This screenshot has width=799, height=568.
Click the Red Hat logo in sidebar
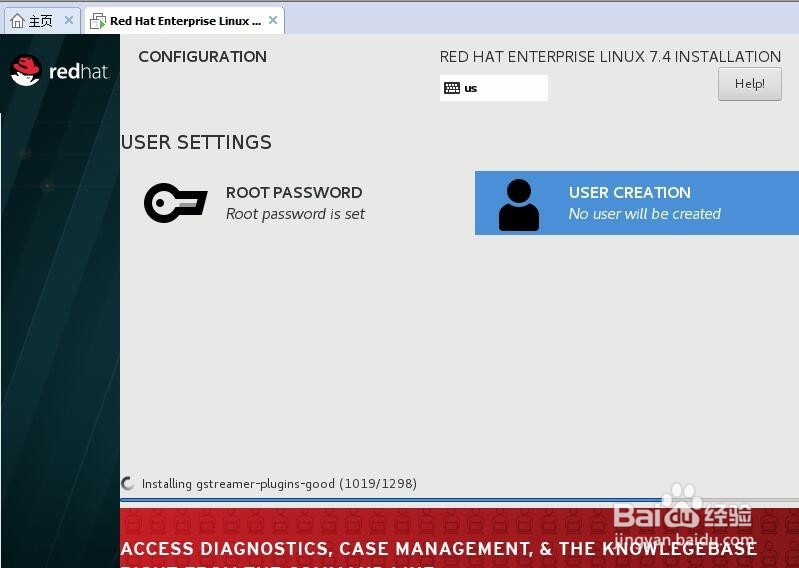tap(60, 71)
